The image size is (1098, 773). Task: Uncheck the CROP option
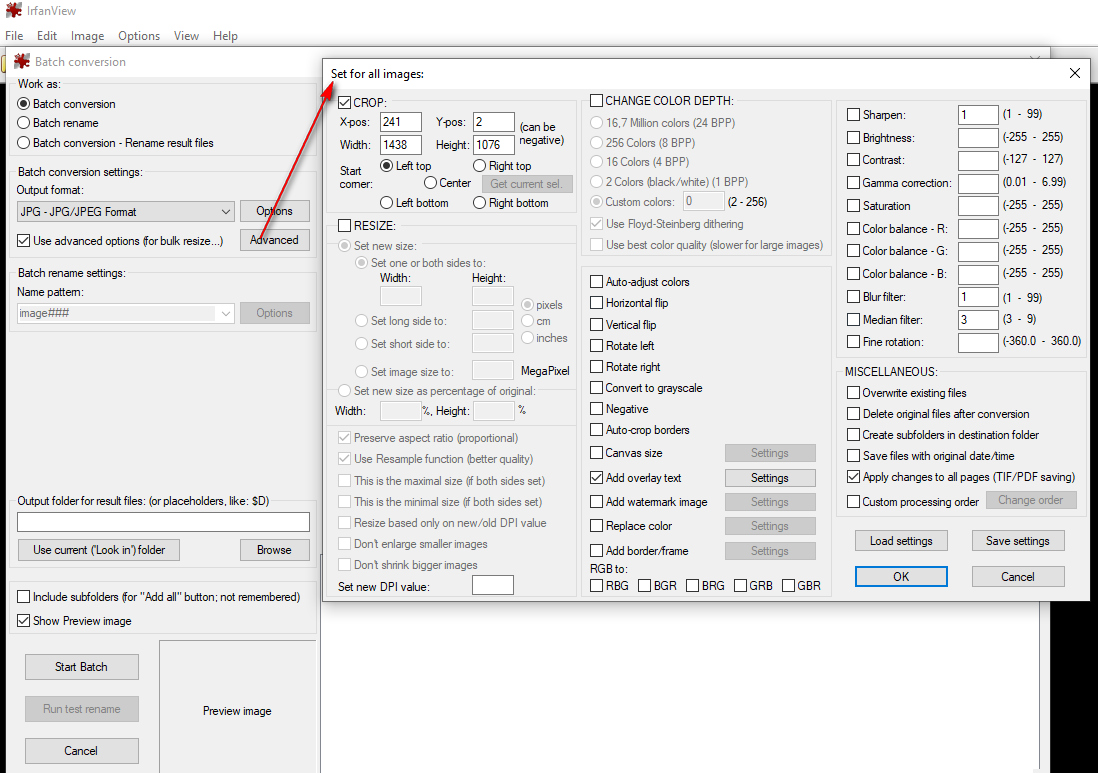coord(345,102)
